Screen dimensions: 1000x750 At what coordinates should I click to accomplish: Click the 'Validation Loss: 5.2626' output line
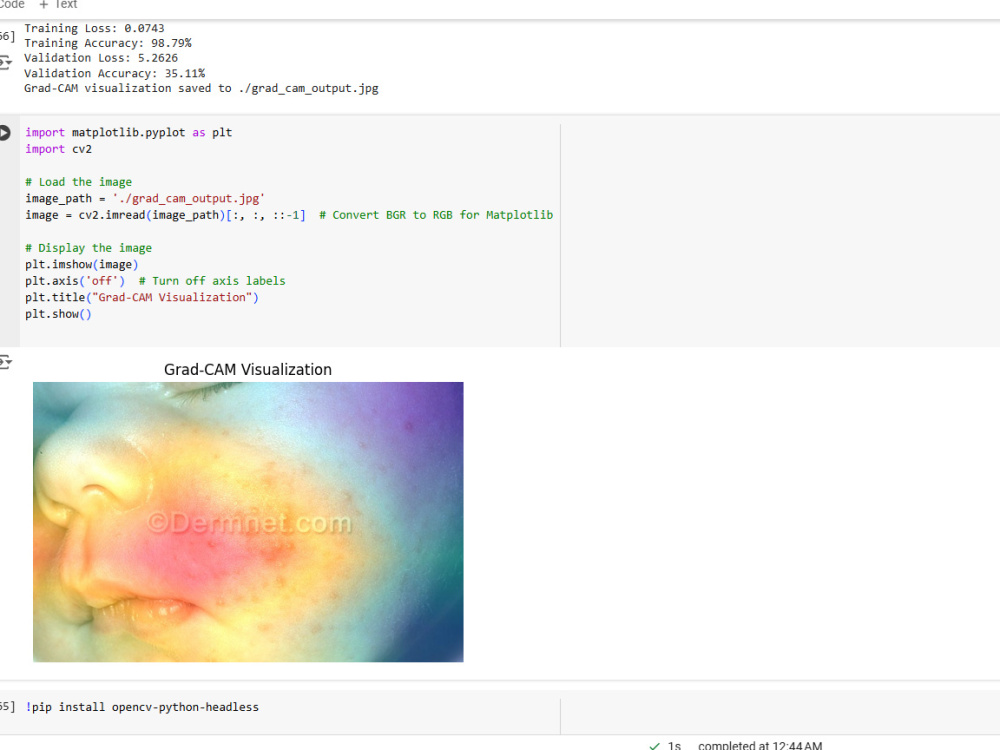101,58
